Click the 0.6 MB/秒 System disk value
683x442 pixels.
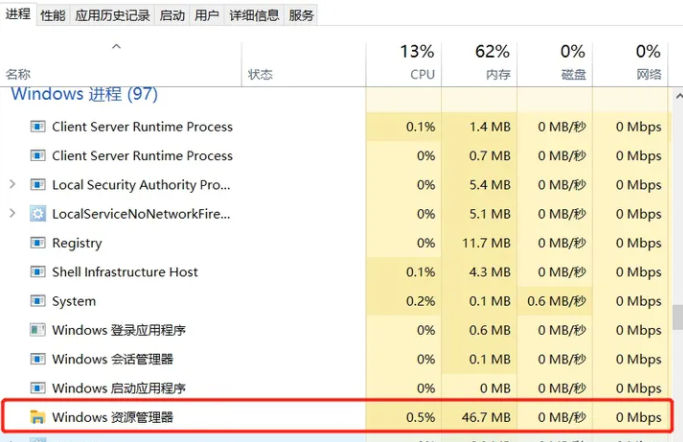point(556,301)
